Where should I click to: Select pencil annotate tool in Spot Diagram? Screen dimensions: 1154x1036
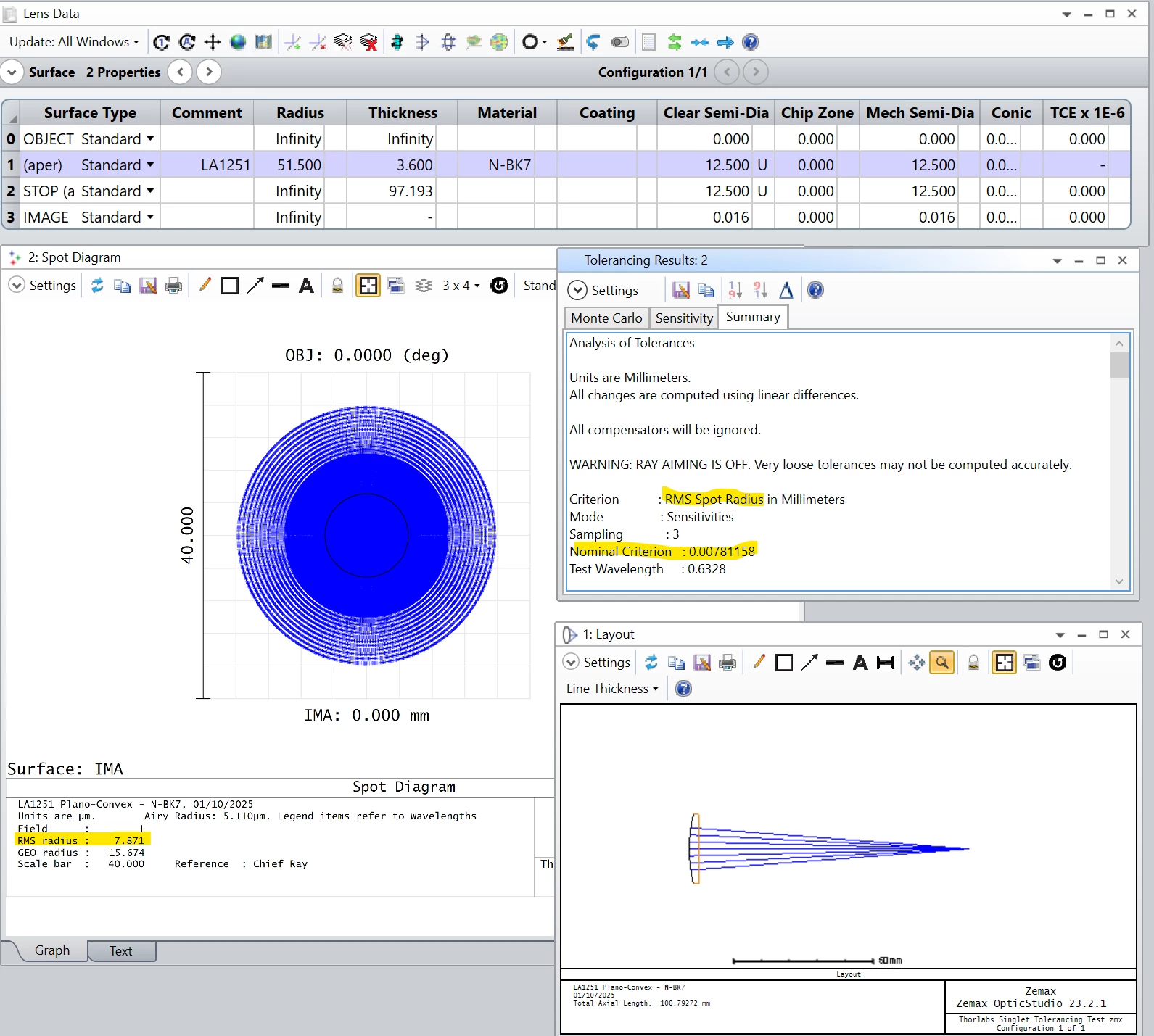click(205, 286)
